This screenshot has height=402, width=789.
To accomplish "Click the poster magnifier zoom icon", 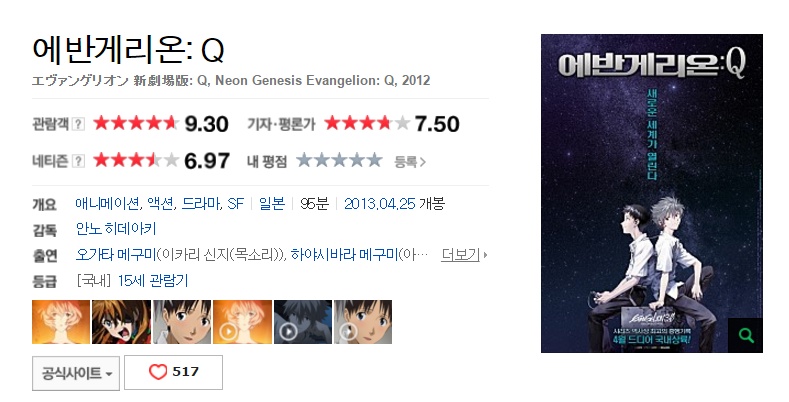I will [x=743, y=336].
